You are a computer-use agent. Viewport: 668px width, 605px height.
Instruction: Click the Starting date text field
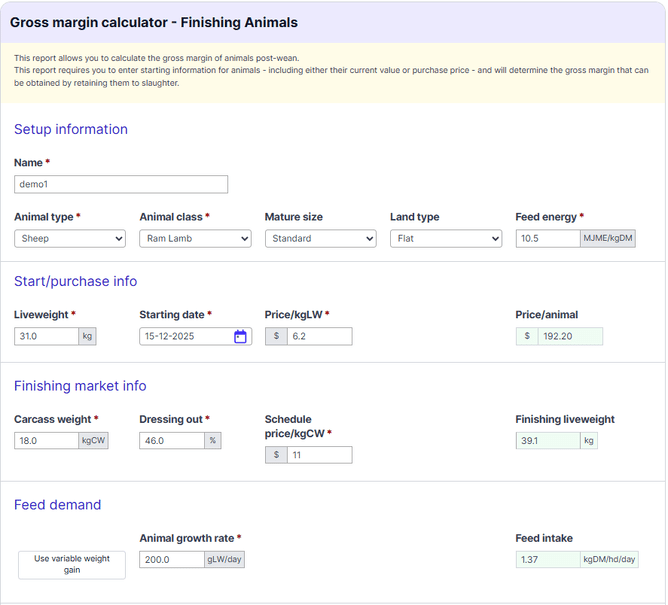click(x=185, y=337)
